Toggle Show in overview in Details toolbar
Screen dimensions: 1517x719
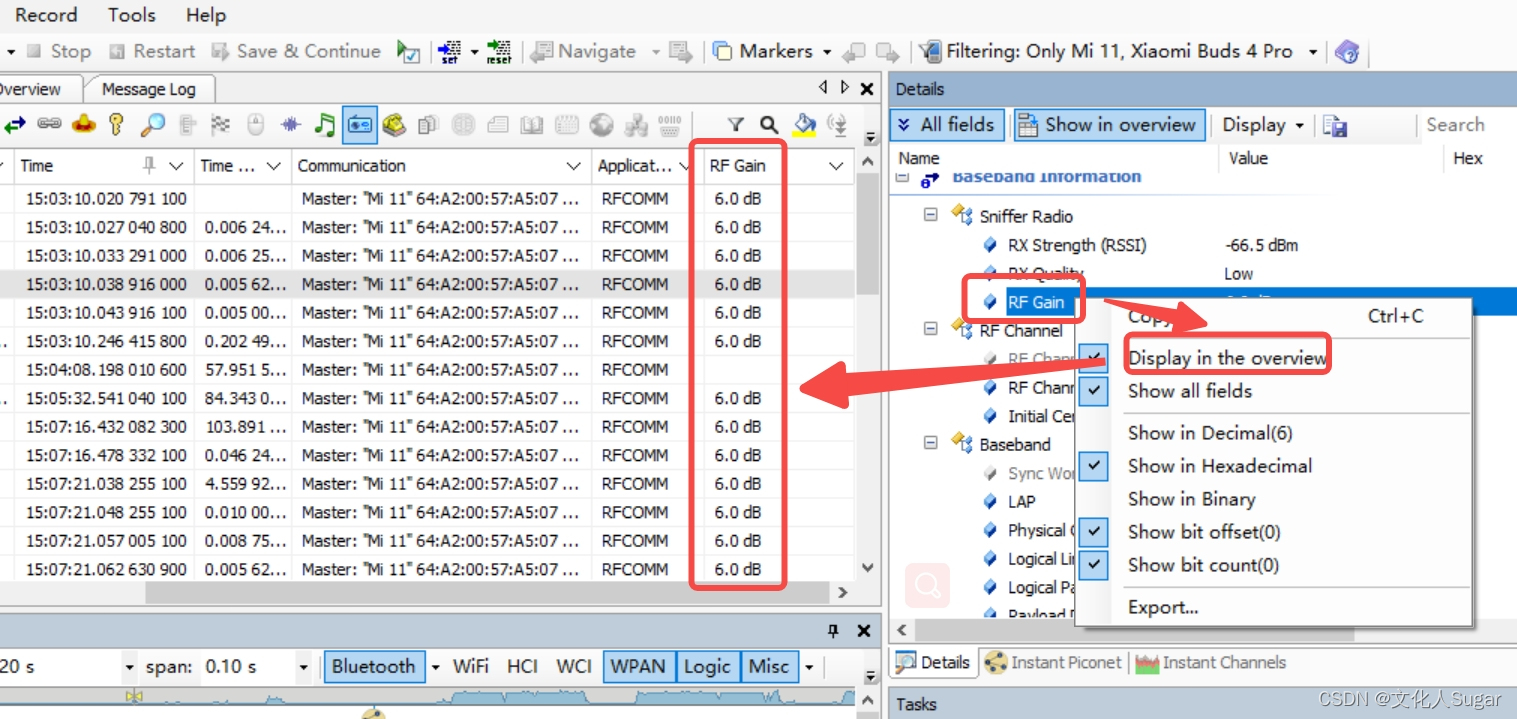[x=1109, y=125]
